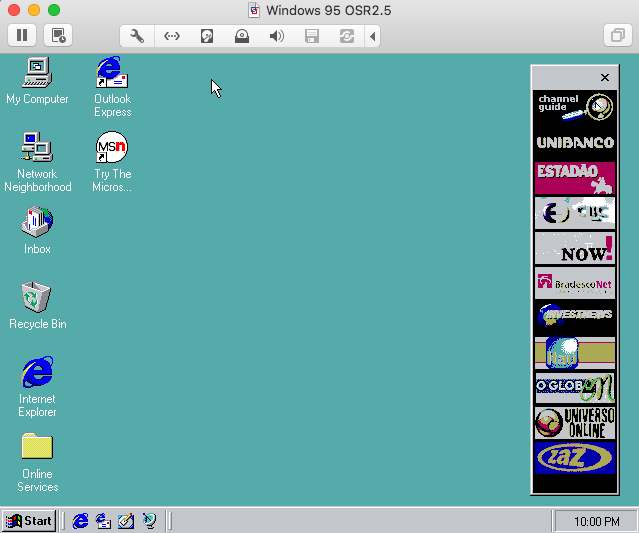Collapse the VM toolbar device arrow
Screen dimensions: 639x533
coord(373,36)
